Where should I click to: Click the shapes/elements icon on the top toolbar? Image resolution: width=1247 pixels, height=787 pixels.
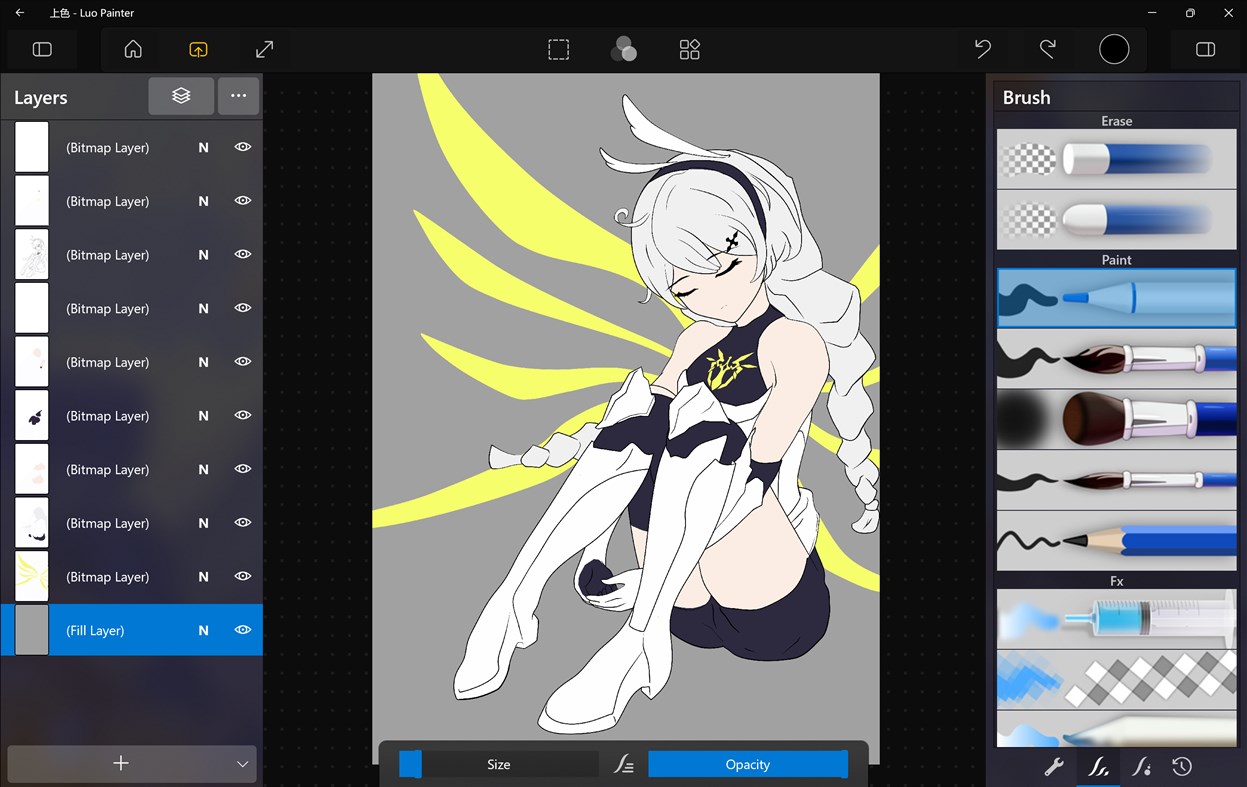tap(689, 49)
